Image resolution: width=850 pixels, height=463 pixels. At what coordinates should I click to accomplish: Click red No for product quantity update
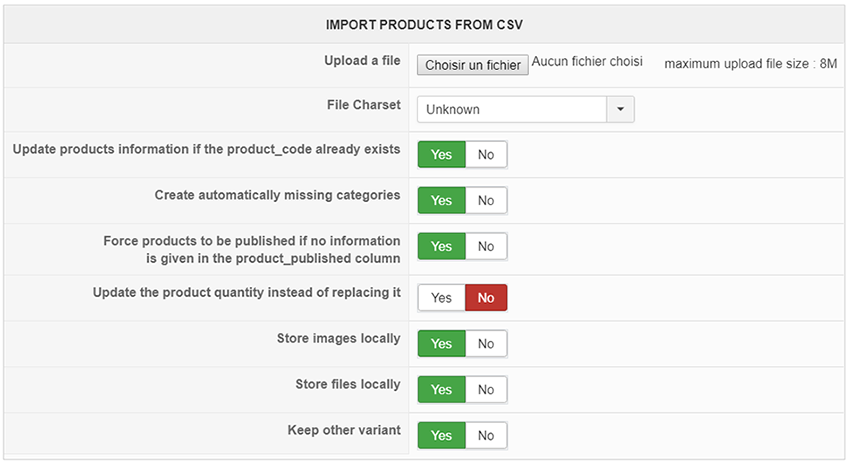[486, 298]
